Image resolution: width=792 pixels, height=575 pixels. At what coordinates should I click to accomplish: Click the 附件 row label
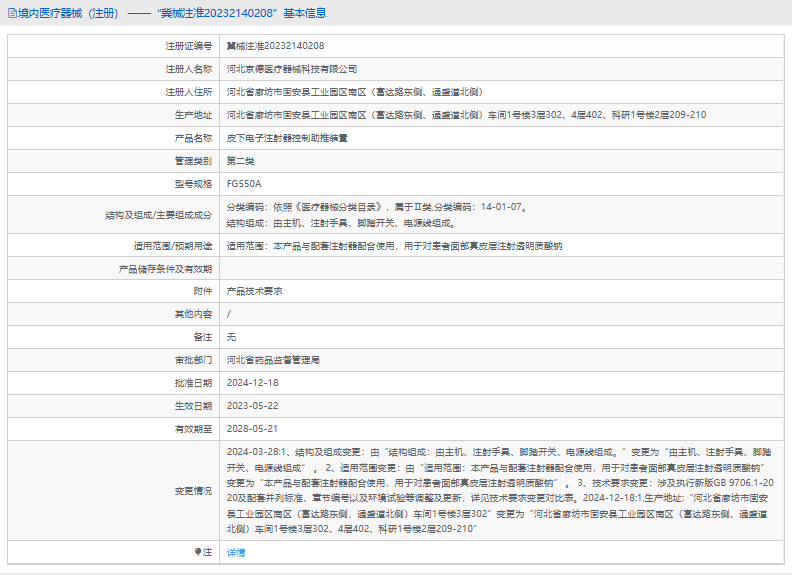pyautogui.click(x=203, y=291)
